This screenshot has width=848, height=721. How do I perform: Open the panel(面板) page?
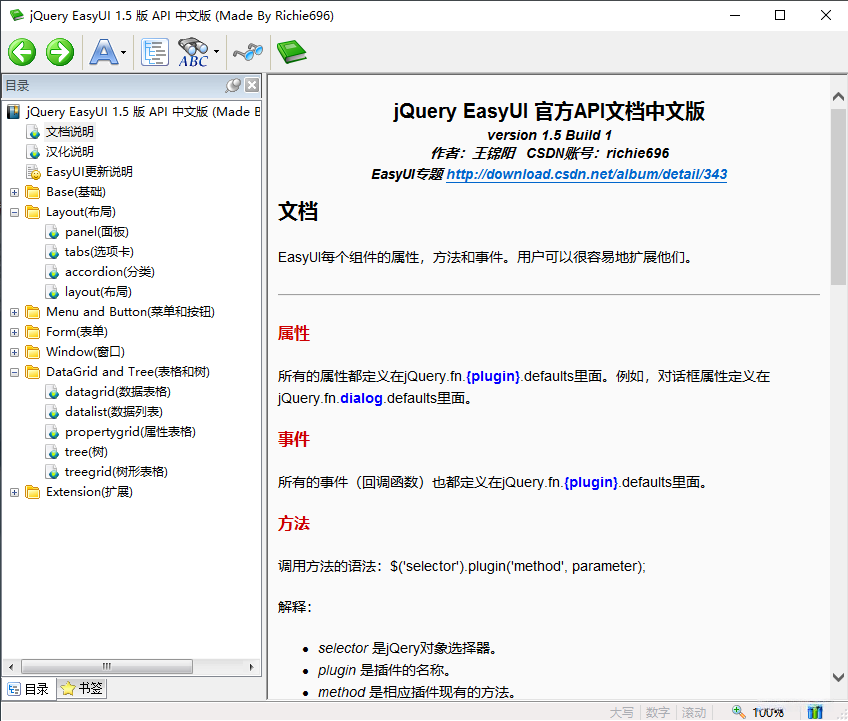click(x=96, y=232)
